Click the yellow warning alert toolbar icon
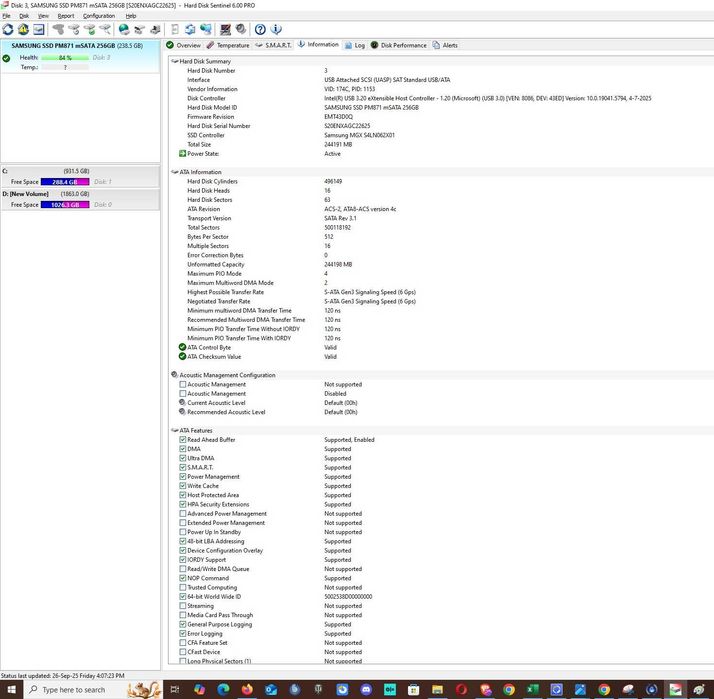 pyautogui.click(x=23, y=30)
